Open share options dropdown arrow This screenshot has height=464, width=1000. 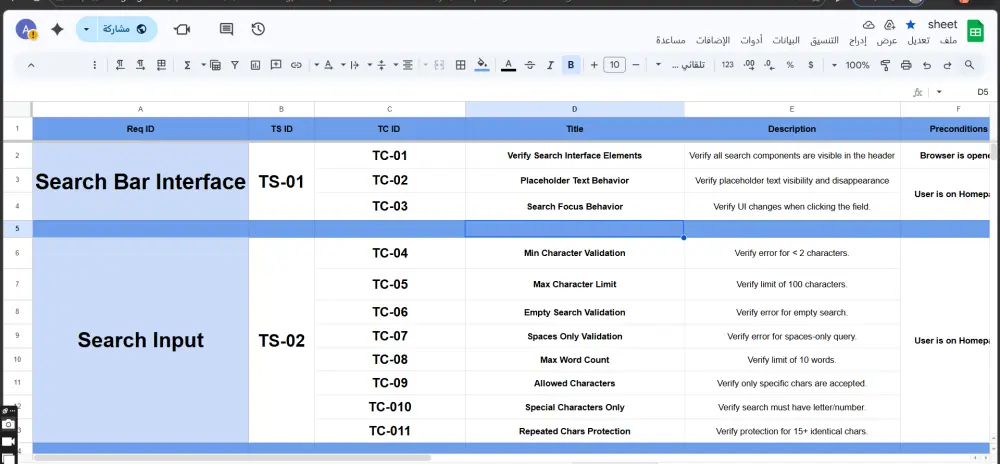coord(86,29)
